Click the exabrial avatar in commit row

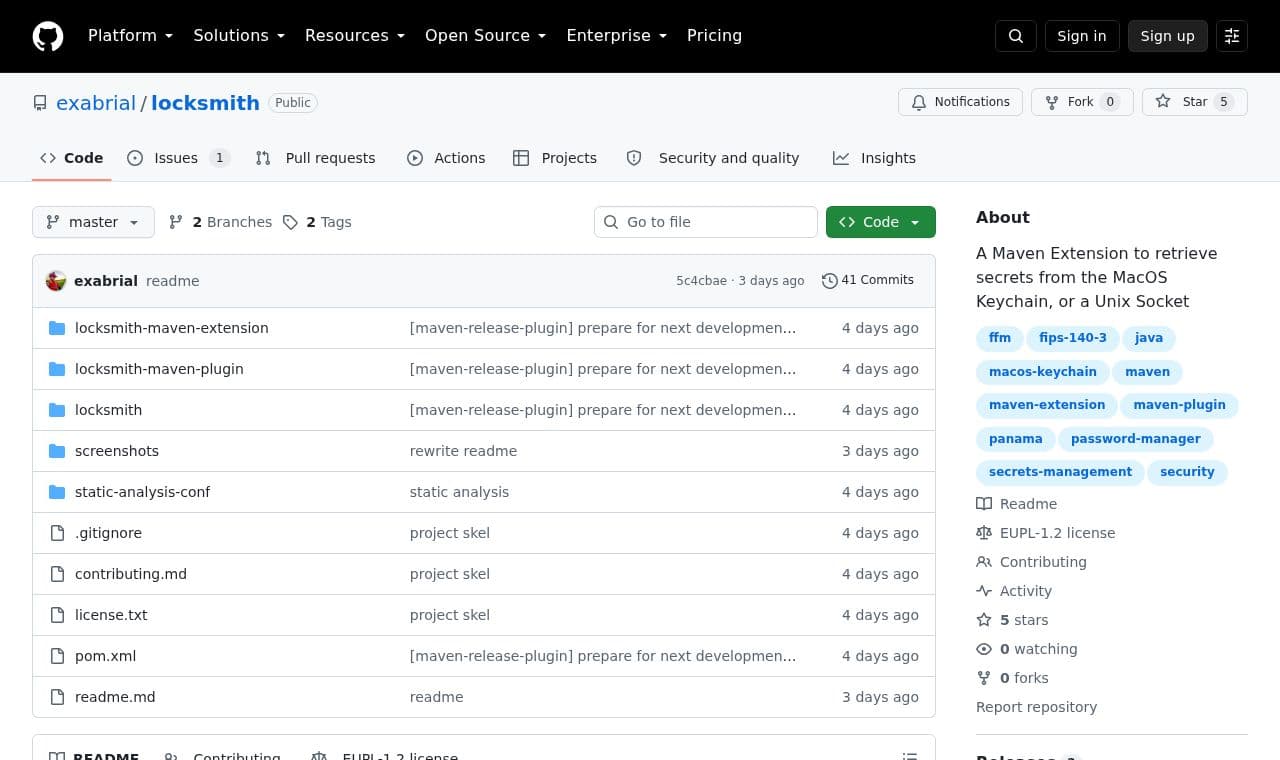pos(56,281)
